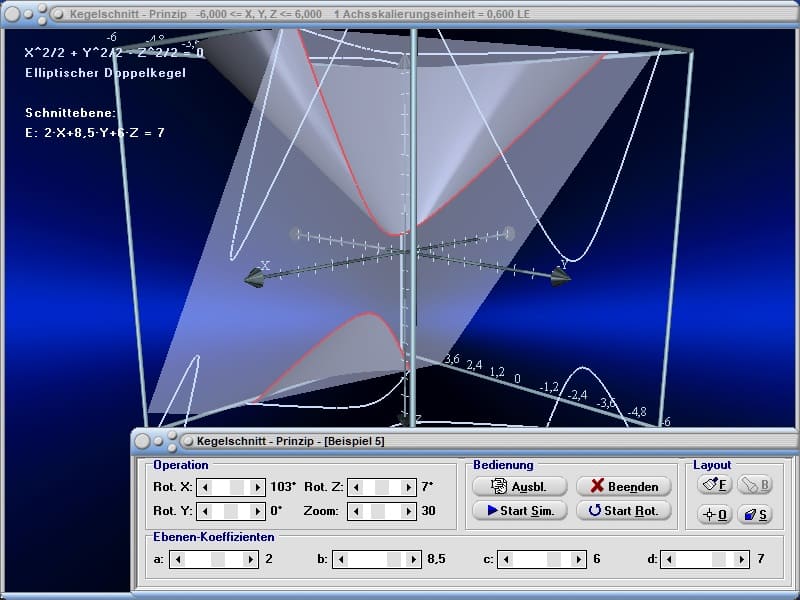The image size is (800, 600).
Task: Click the X axis arrowhead in the 3D view
Action: point(254,279)
